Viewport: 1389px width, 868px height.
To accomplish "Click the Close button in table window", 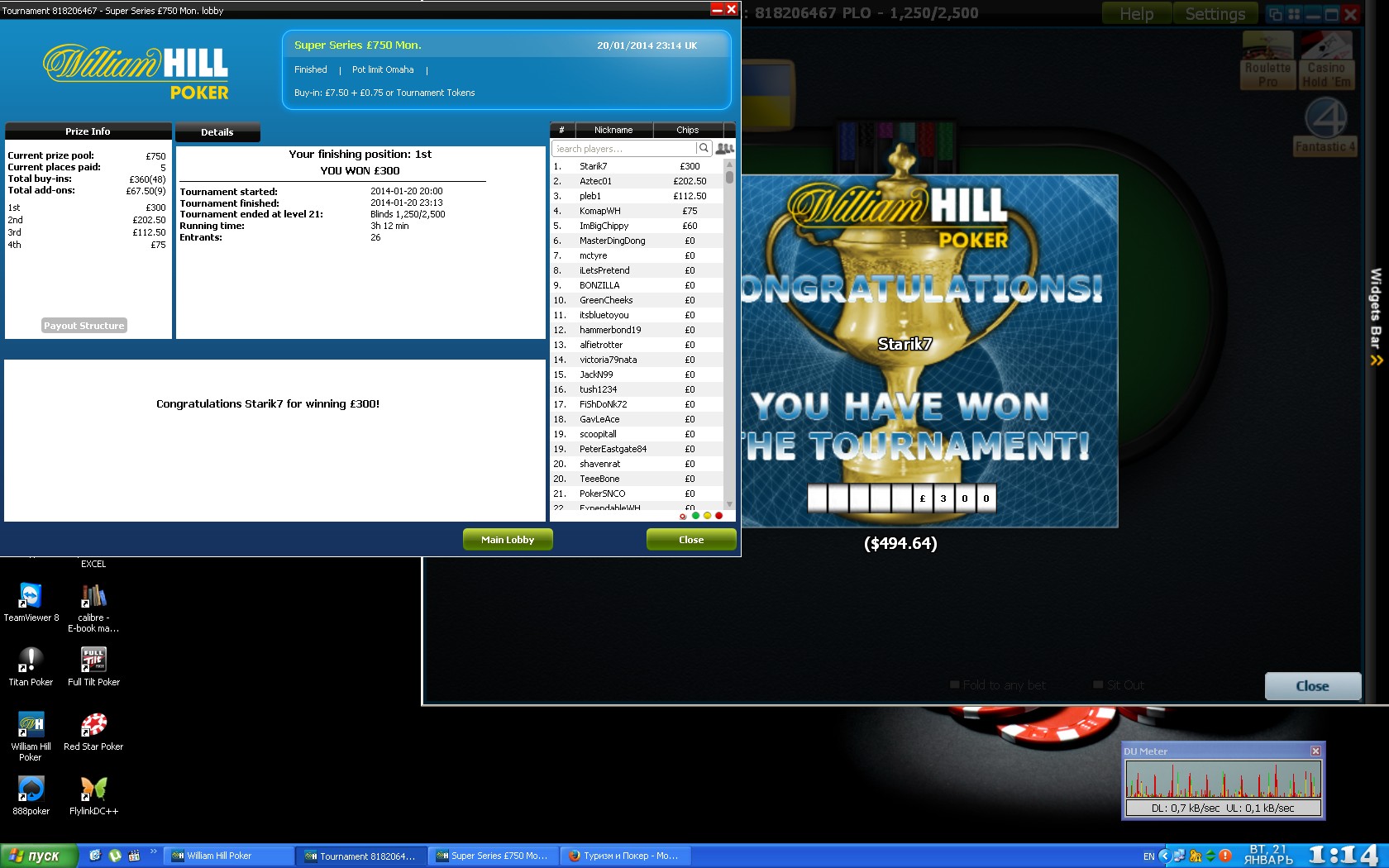I will pos(1313,686).
